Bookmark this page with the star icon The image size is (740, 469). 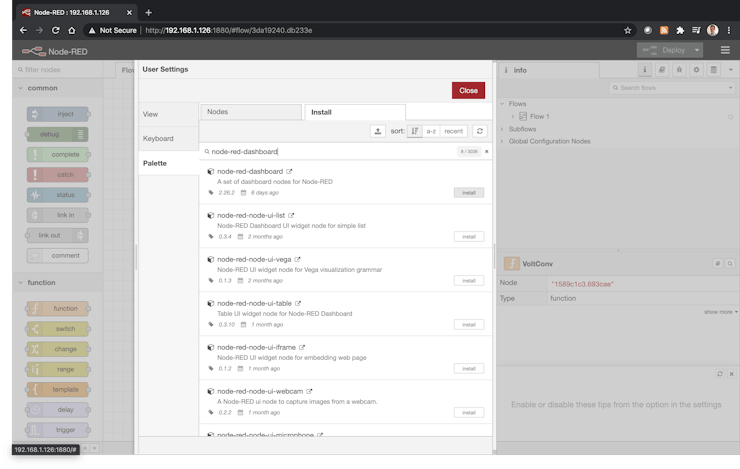[x=627, y=30]
